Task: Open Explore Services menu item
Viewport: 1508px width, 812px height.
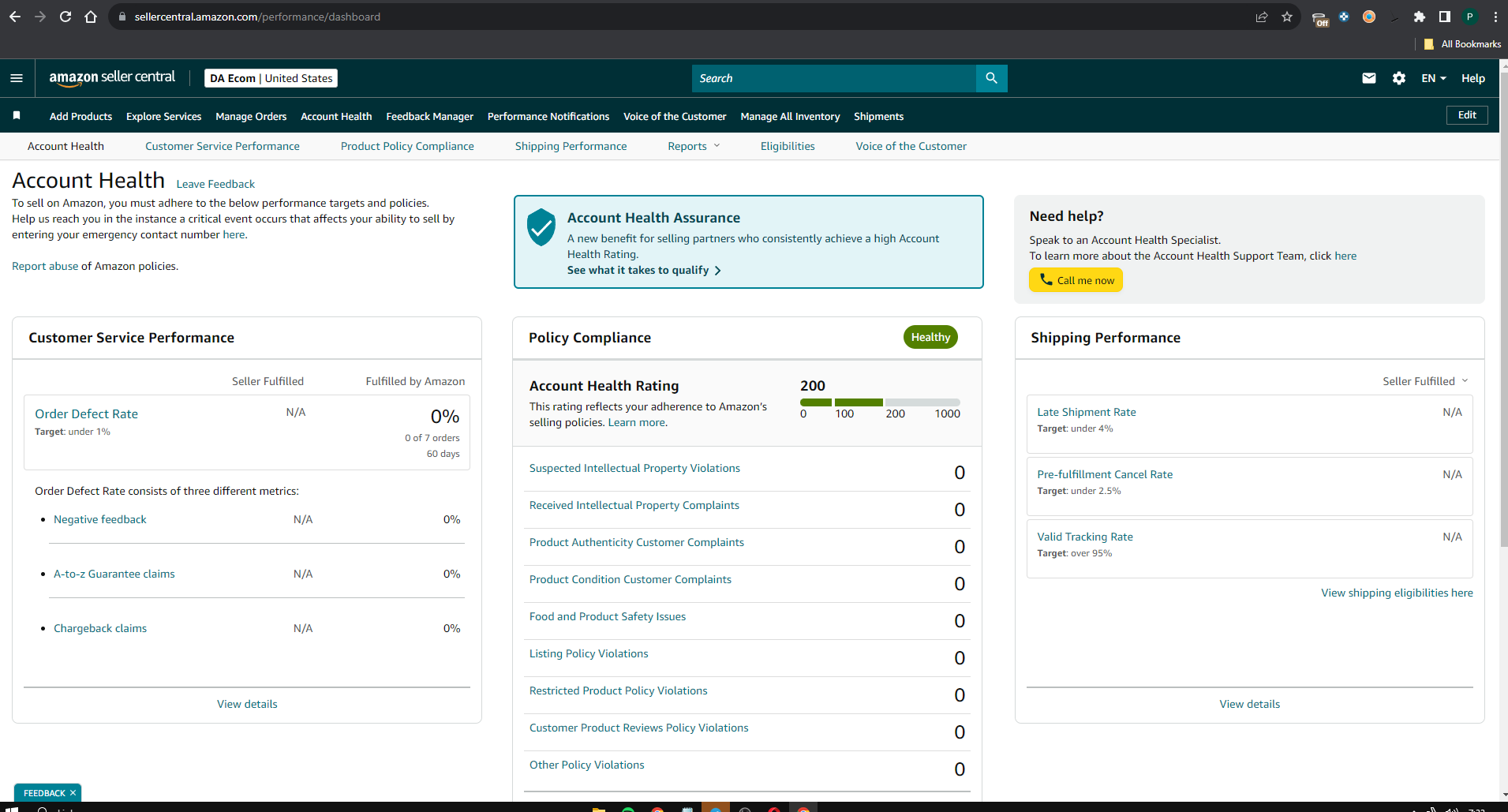Action: (163, 116)
